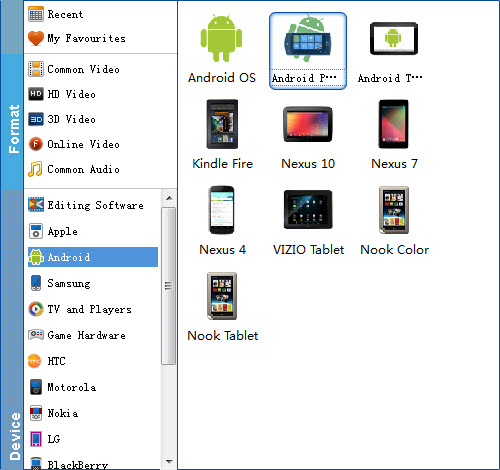Pick the Nook Color profile

pos(394,221)
